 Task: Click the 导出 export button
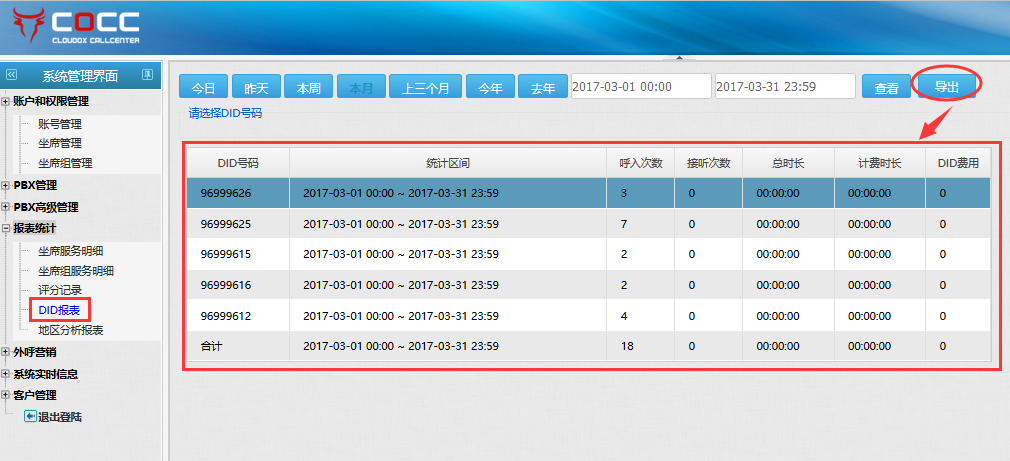(946, 87)
